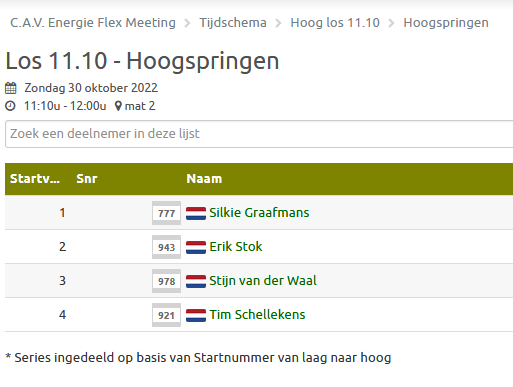Click the Dutch flag beside Stijn van der Waal

click(x=196, y=281)
